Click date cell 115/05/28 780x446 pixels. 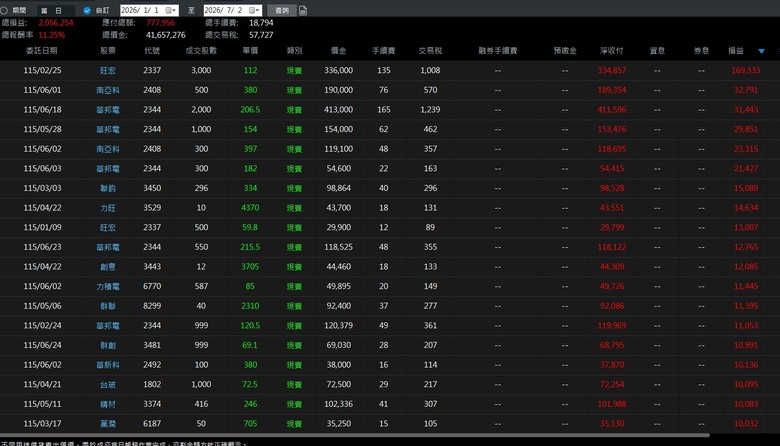(42, 129)
